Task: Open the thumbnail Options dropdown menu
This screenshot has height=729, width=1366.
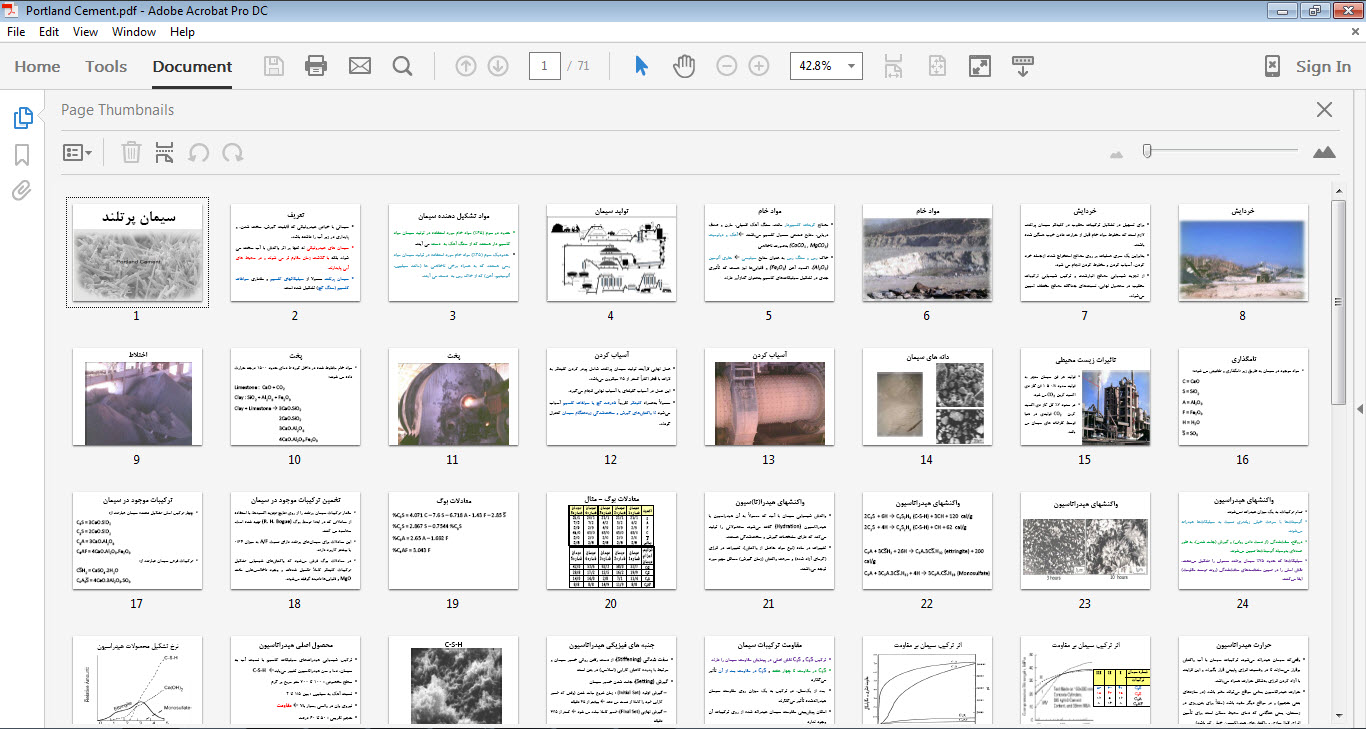Action: pyautogui.click(x=77, y=152)
